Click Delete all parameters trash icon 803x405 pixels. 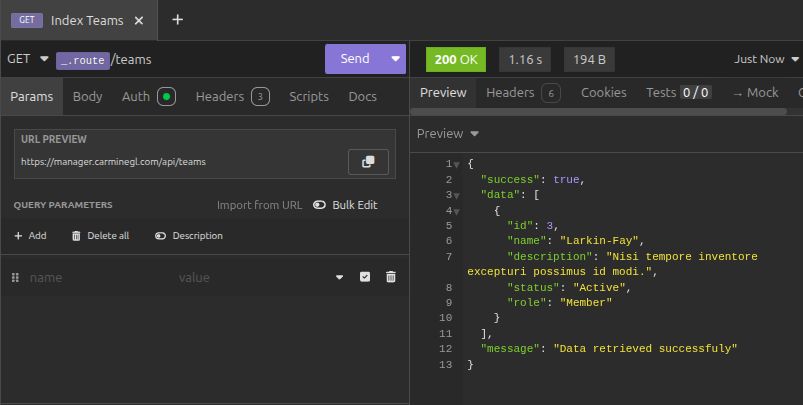coord(76,236)
